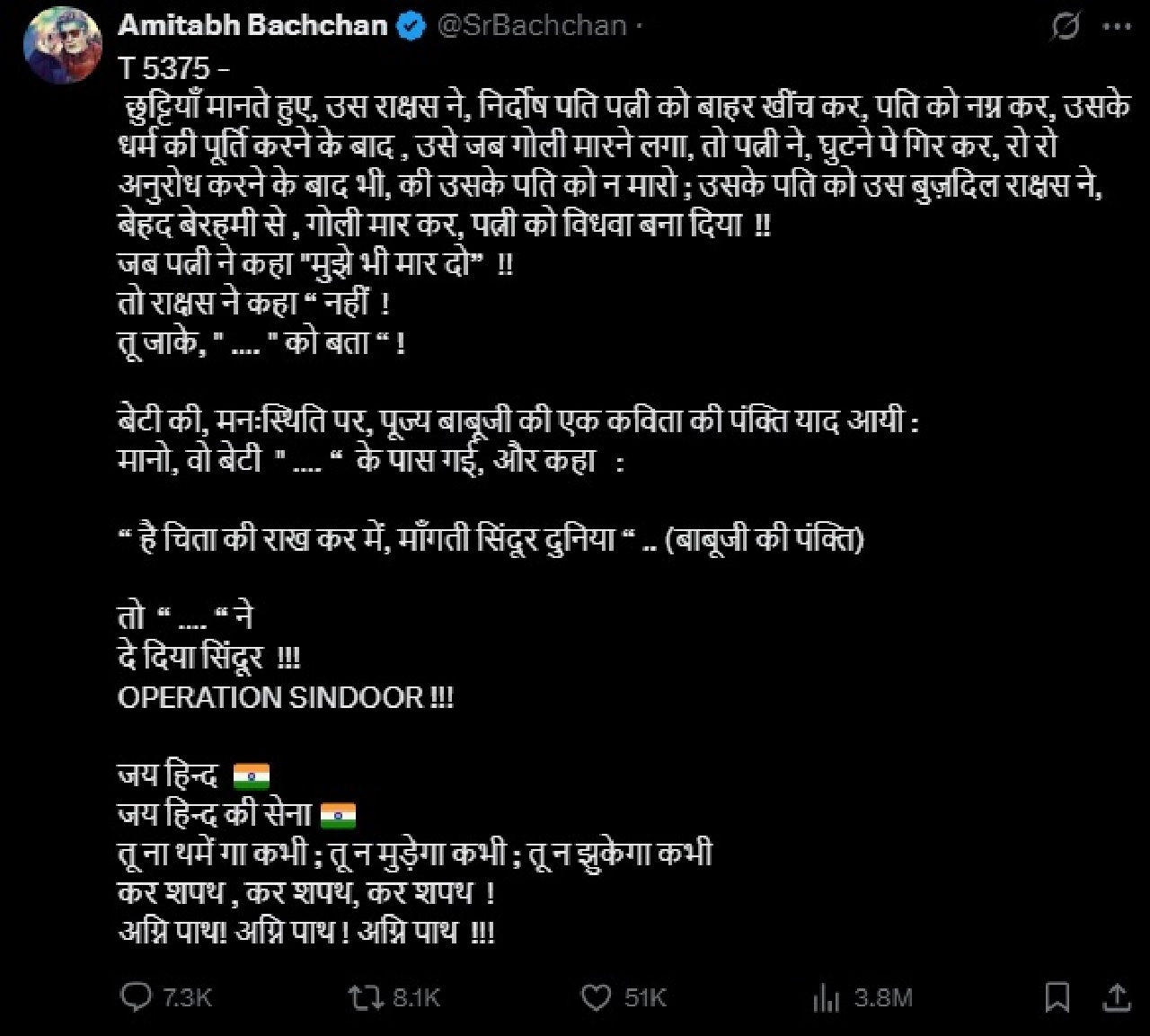Click the Grok explain-post icon
The height and width of the screenshot is (1036, 1150).
click(x=1066, y=27)
